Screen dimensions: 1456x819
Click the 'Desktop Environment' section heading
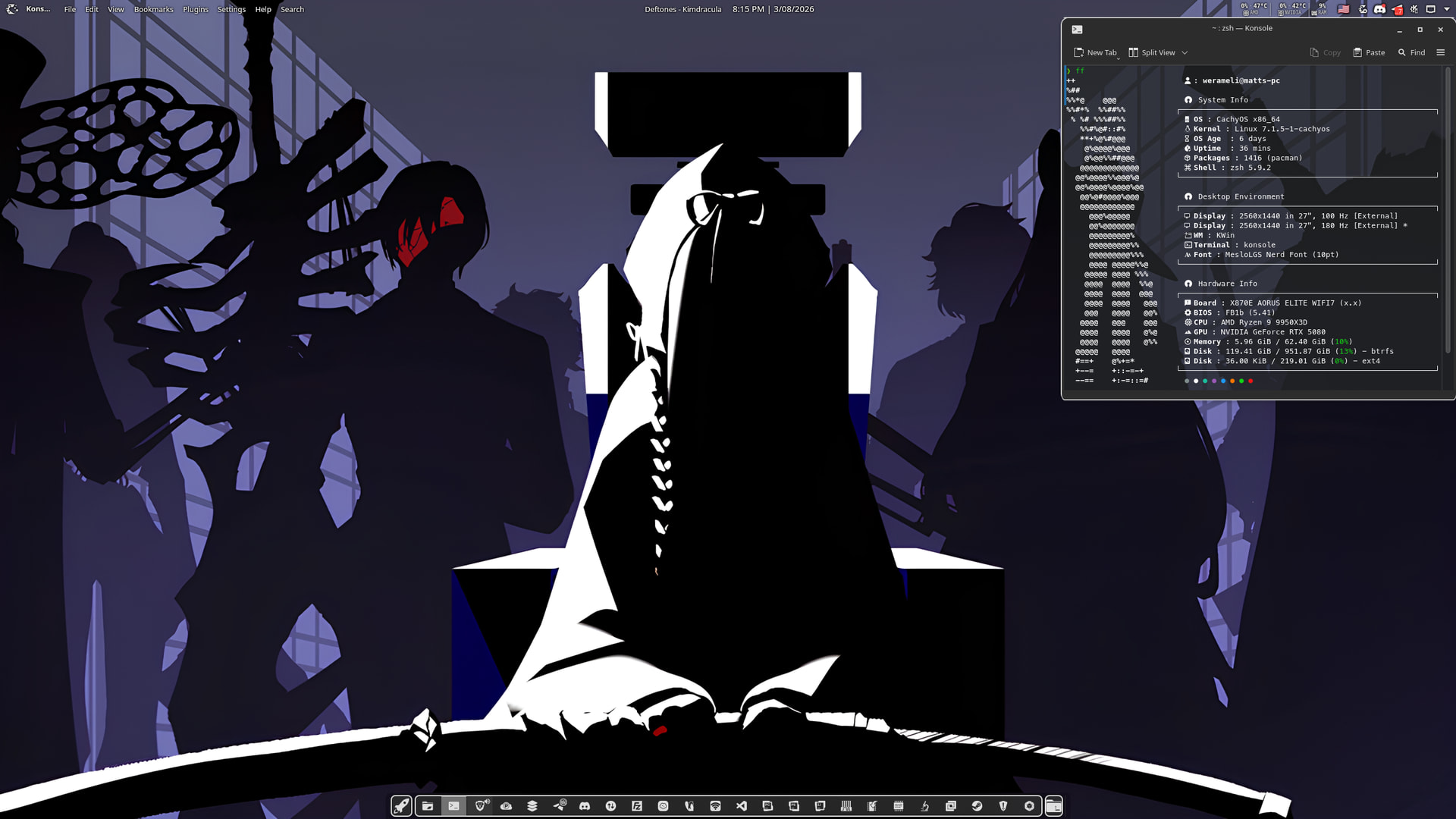[1241, 196]
